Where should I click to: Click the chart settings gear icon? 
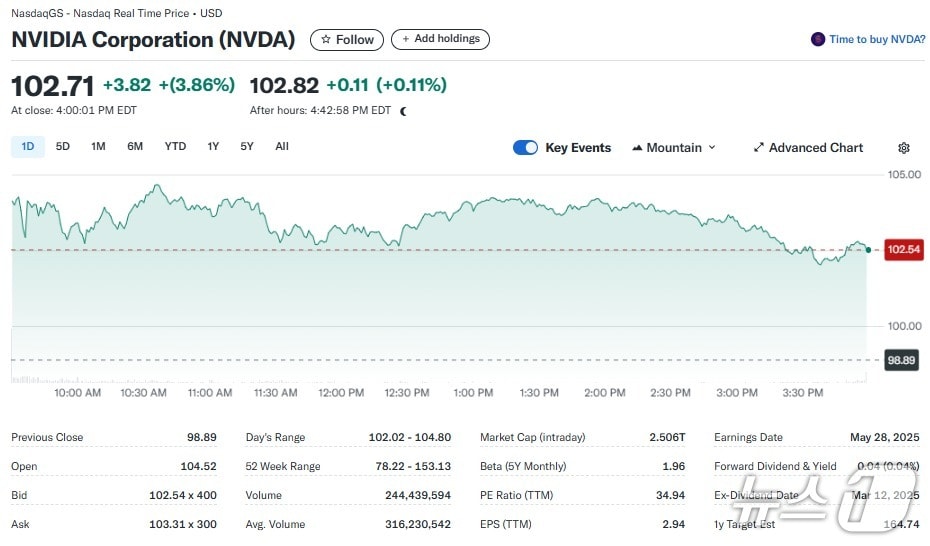point(904,148)
